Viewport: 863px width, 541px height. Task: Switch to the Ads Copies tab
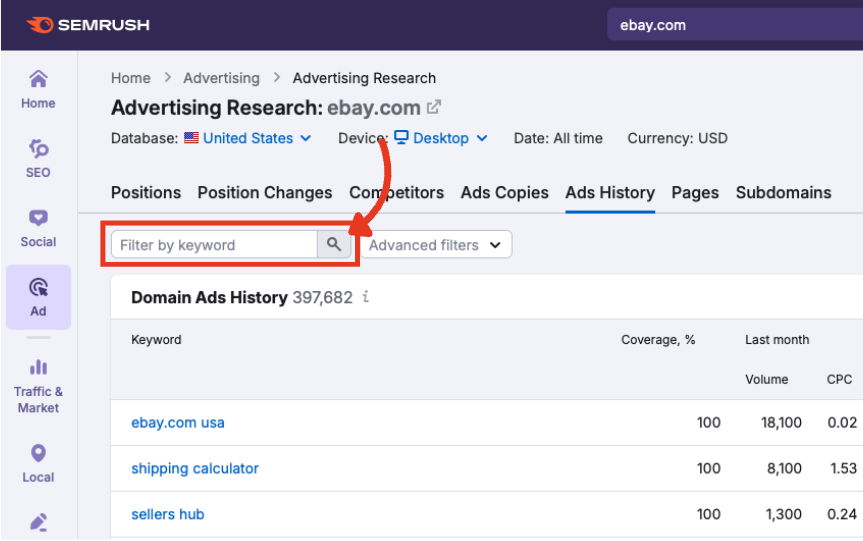pyautogui.click(x=504, y=193)
